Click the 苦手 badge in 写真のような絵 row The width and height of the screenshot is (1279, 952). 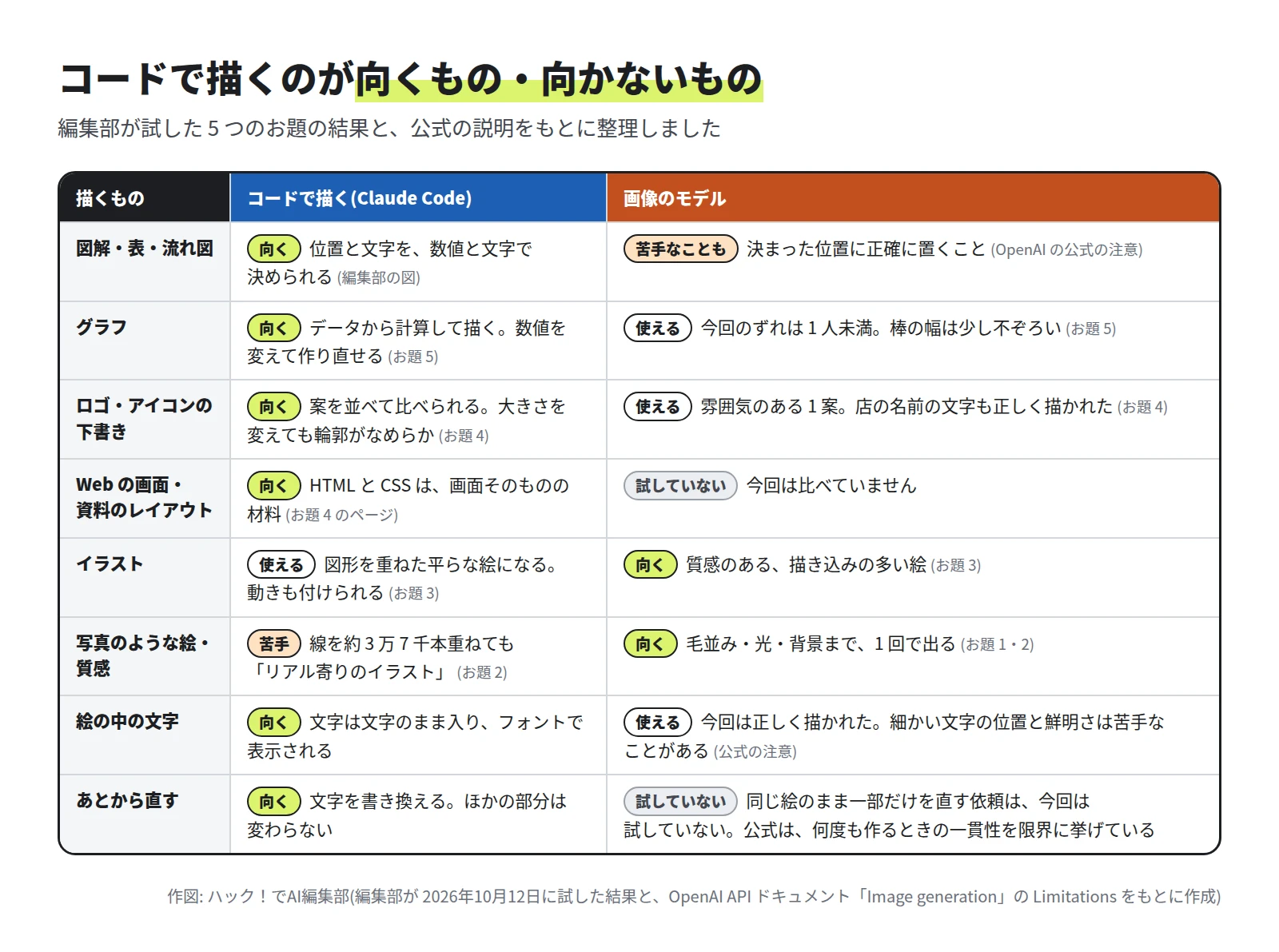click(273, 643)
